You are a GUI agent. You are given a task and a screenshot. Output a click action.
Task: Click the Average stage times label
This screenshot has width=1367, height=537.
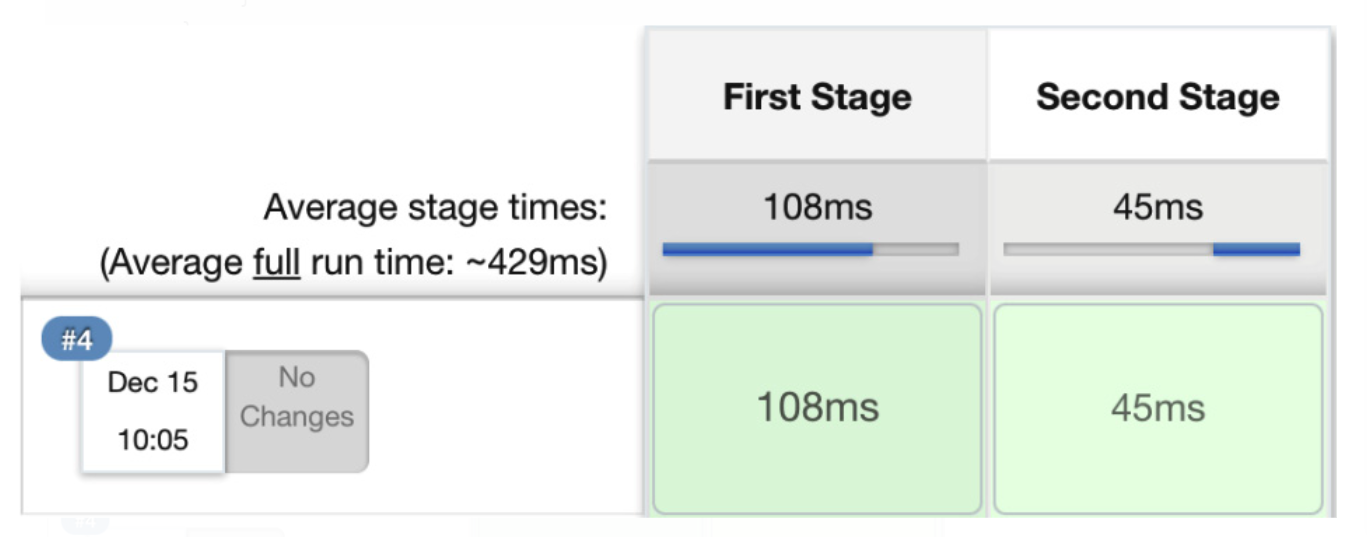[435, 209]
